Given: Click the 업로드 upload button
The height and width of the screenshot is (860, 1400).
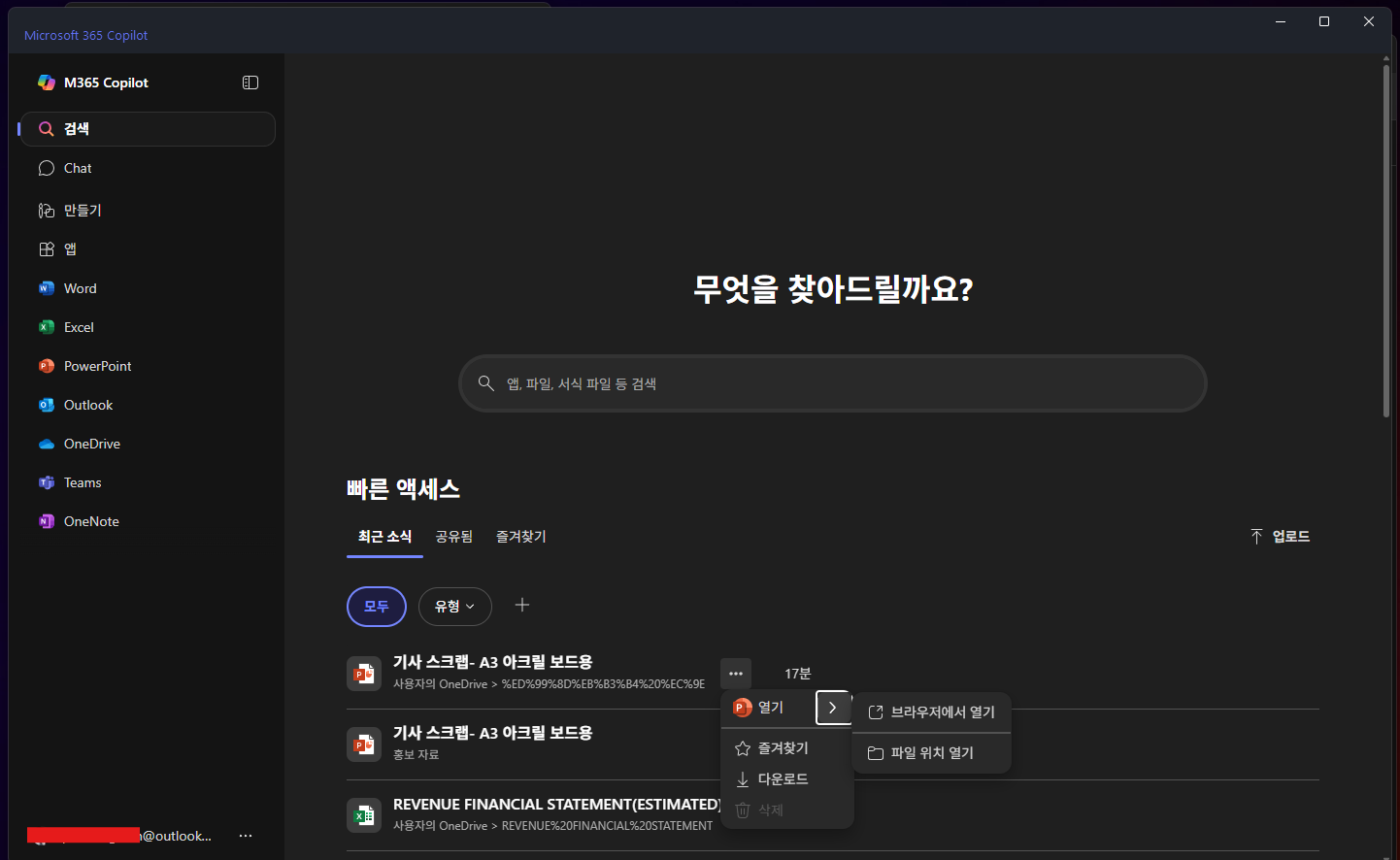Looking at the screenshot, I should [x=1281, y=537].
